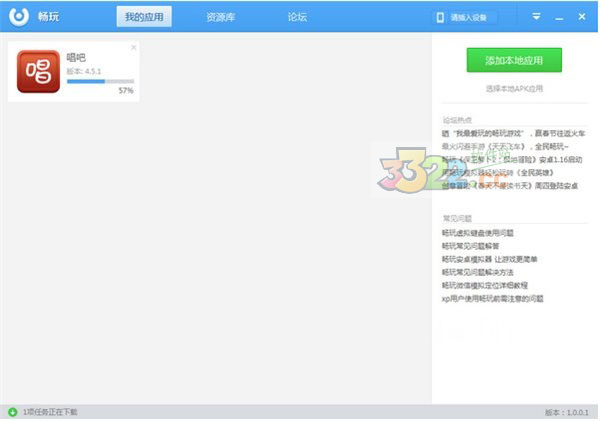Open the title bar dropdown menu icon
The height and width of the screenshot is (421, 600).
(x=536, y=16)
